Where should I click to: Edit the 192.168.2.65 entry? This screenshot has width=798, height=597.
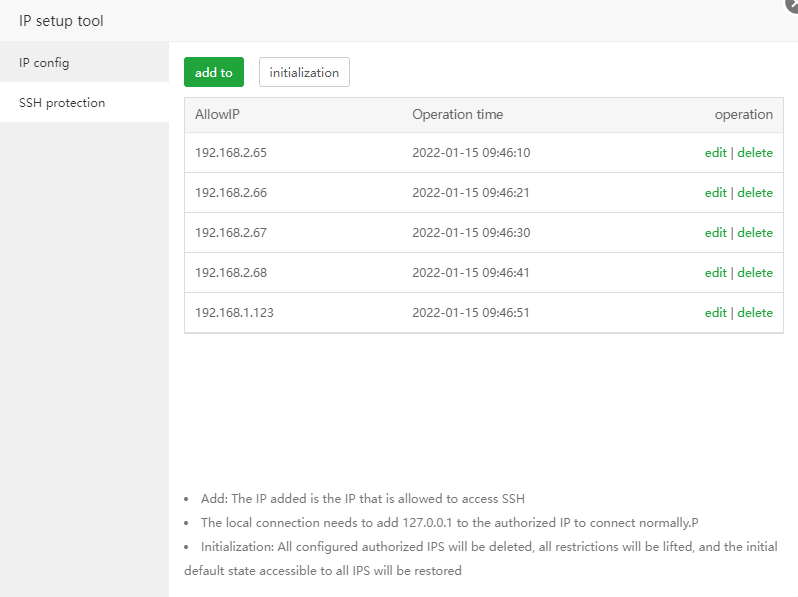pos(715,153)
